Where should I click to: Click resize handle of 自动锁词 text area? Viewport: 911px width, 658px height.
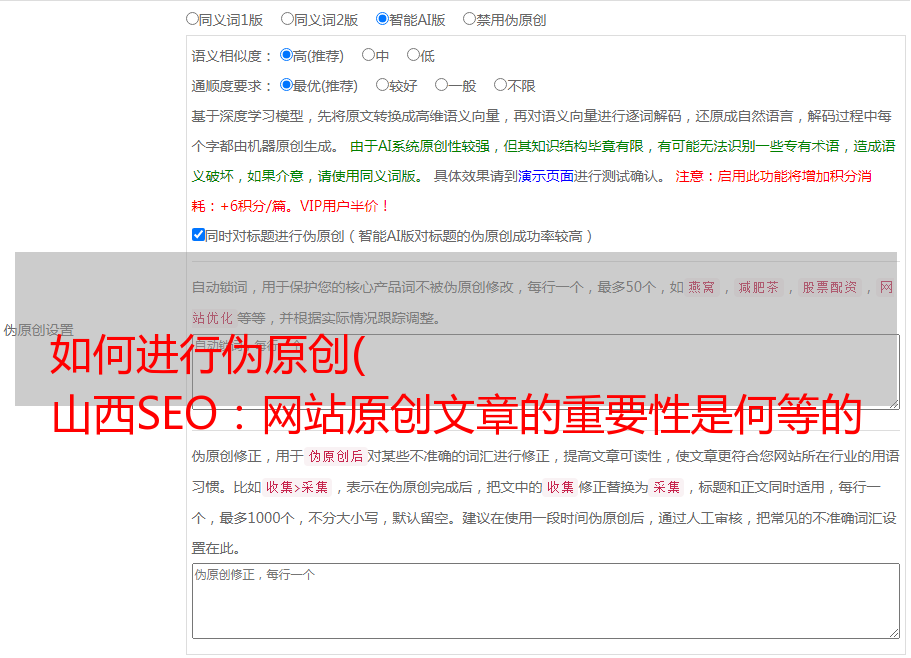893,402
